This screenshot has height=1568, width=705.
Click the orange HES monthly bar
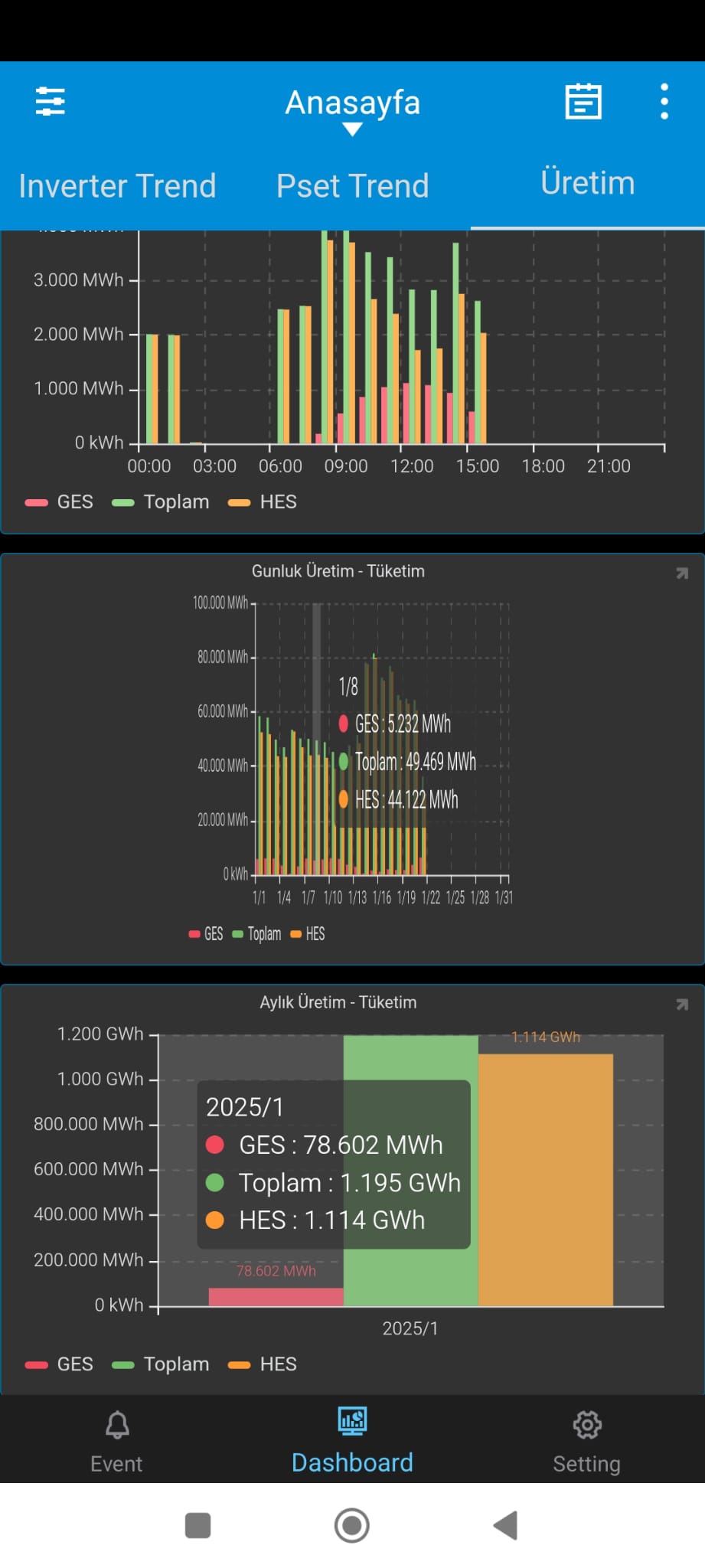point(545,1179)
